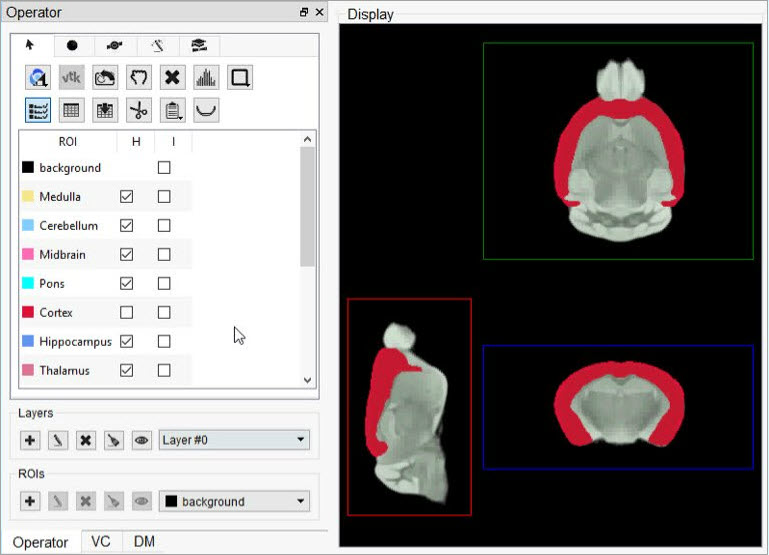
Task: Click the table grid icon
Action: 71,110
